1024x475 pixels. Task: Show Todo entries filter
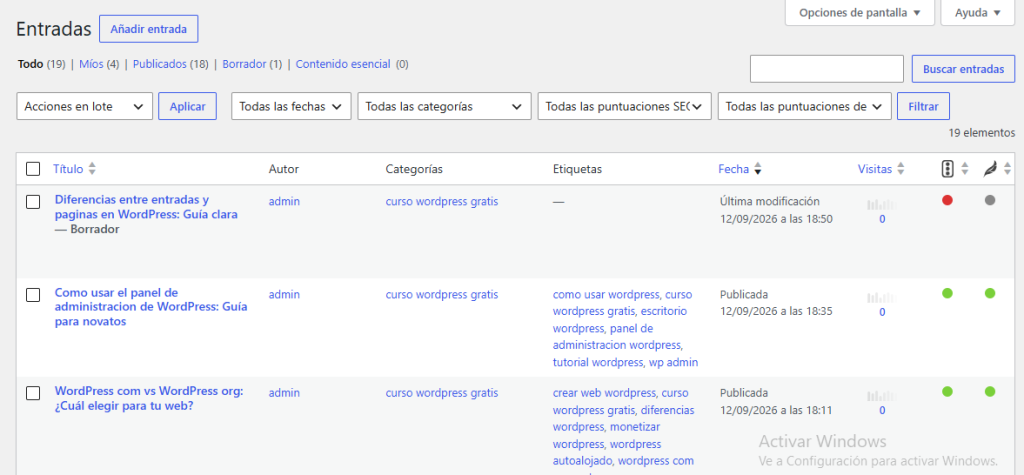click(30, 64)
